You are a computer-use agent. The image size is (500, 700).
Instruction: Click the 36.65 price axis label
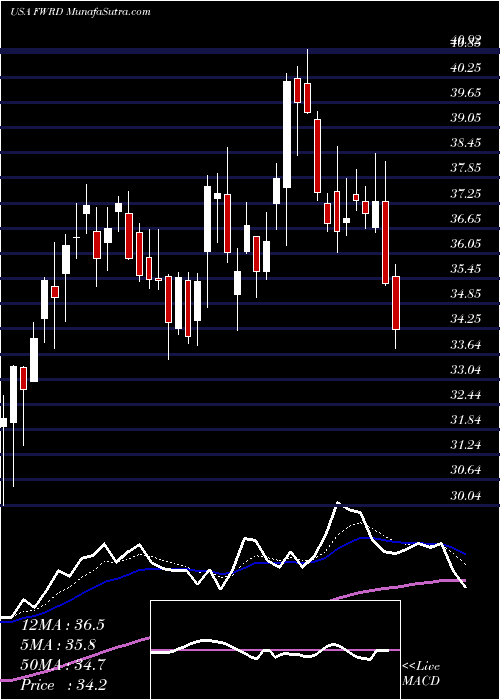[x=466, y=219]
